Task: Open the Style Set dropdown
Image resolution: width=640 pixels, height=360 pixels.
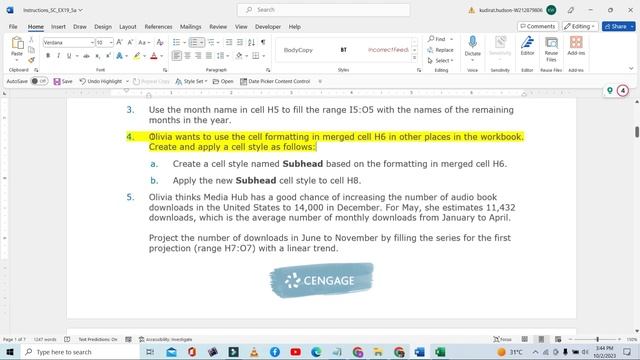Action: (x=191, y=81)
